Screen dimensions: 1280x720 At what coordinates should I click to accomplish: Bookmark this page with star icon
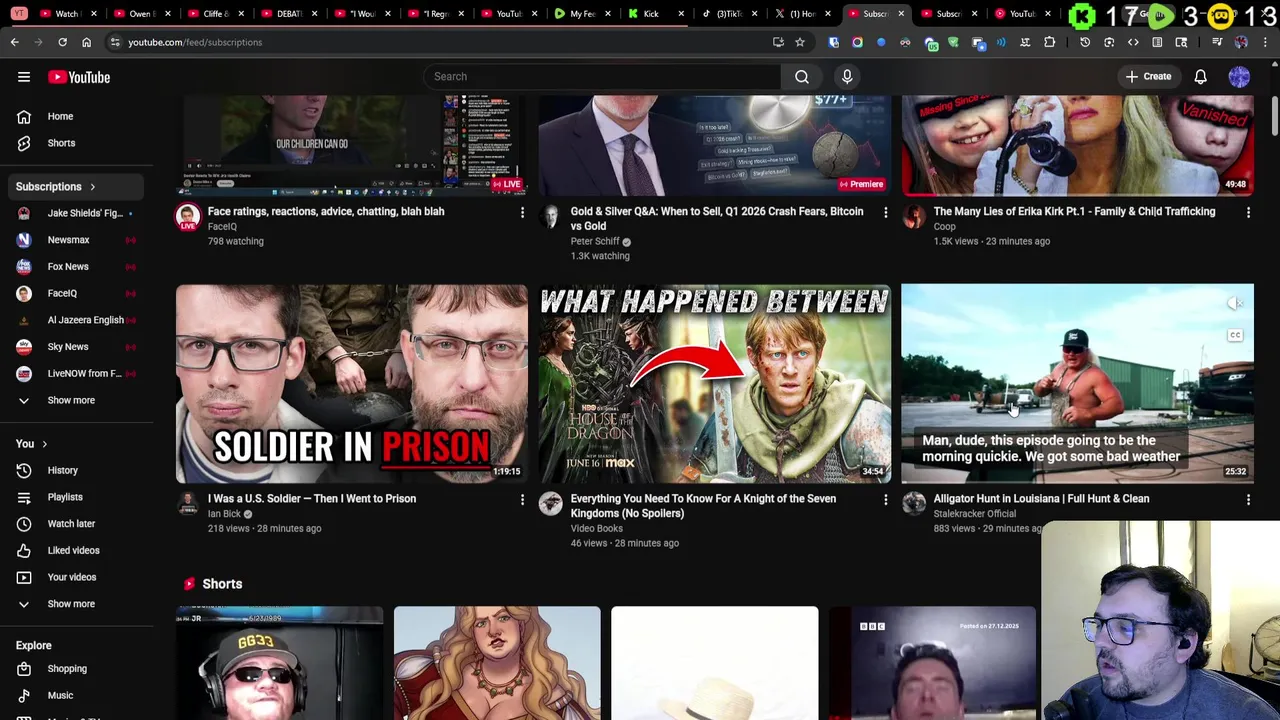point(800,42)
